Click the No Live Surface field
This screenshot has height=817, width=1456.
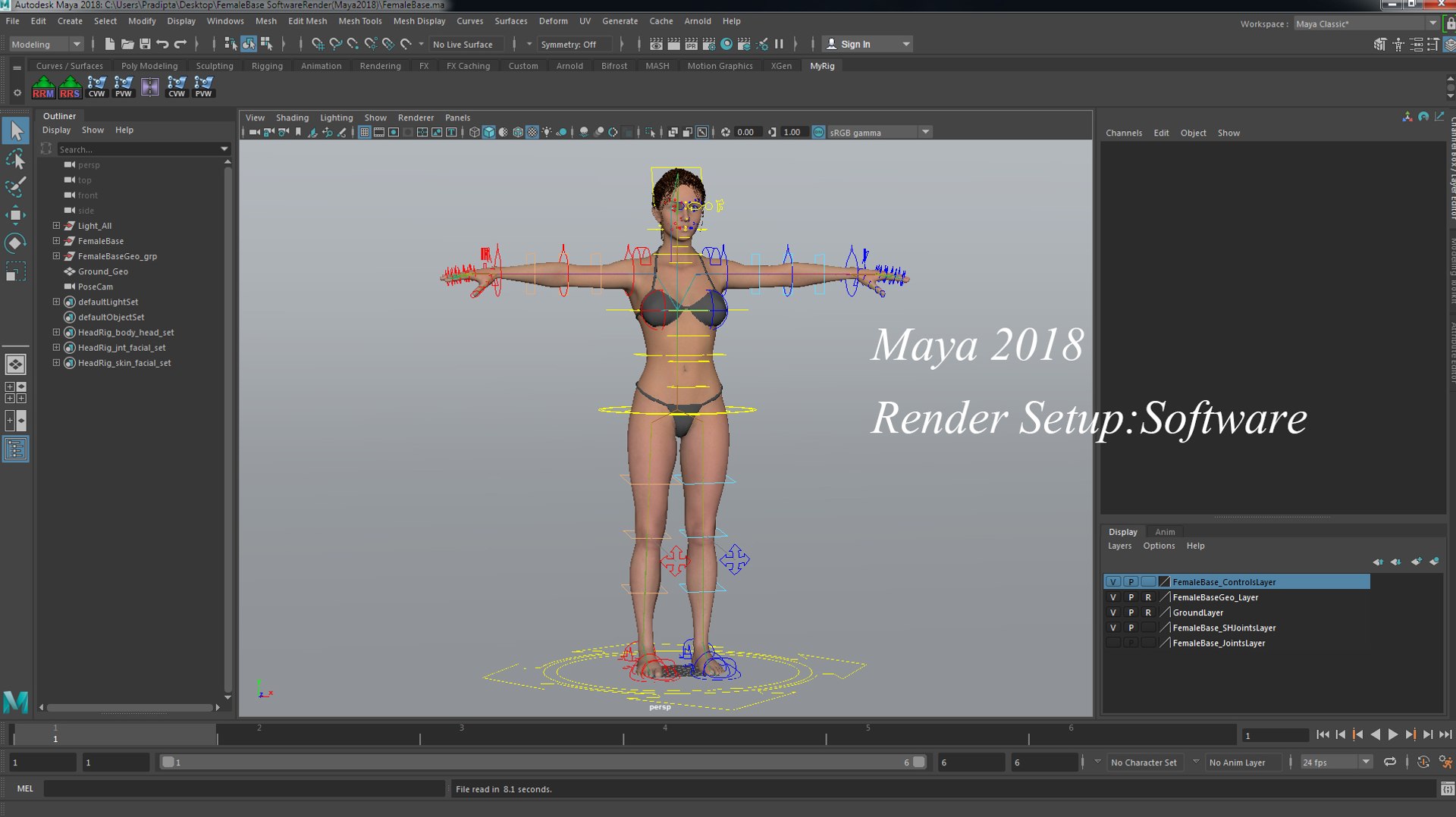pos(466,45)
